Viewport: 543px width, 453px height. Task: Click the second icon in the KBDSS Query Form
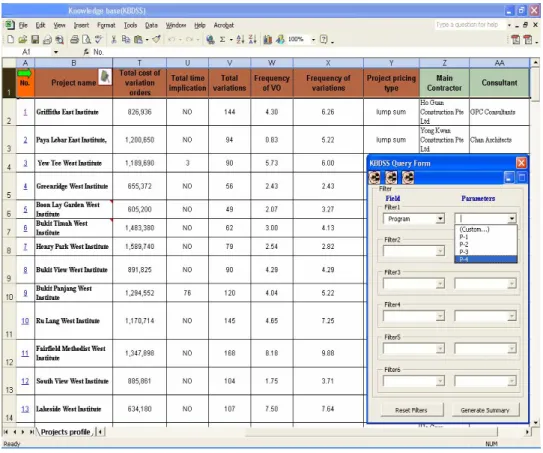[x=391, y=178]
